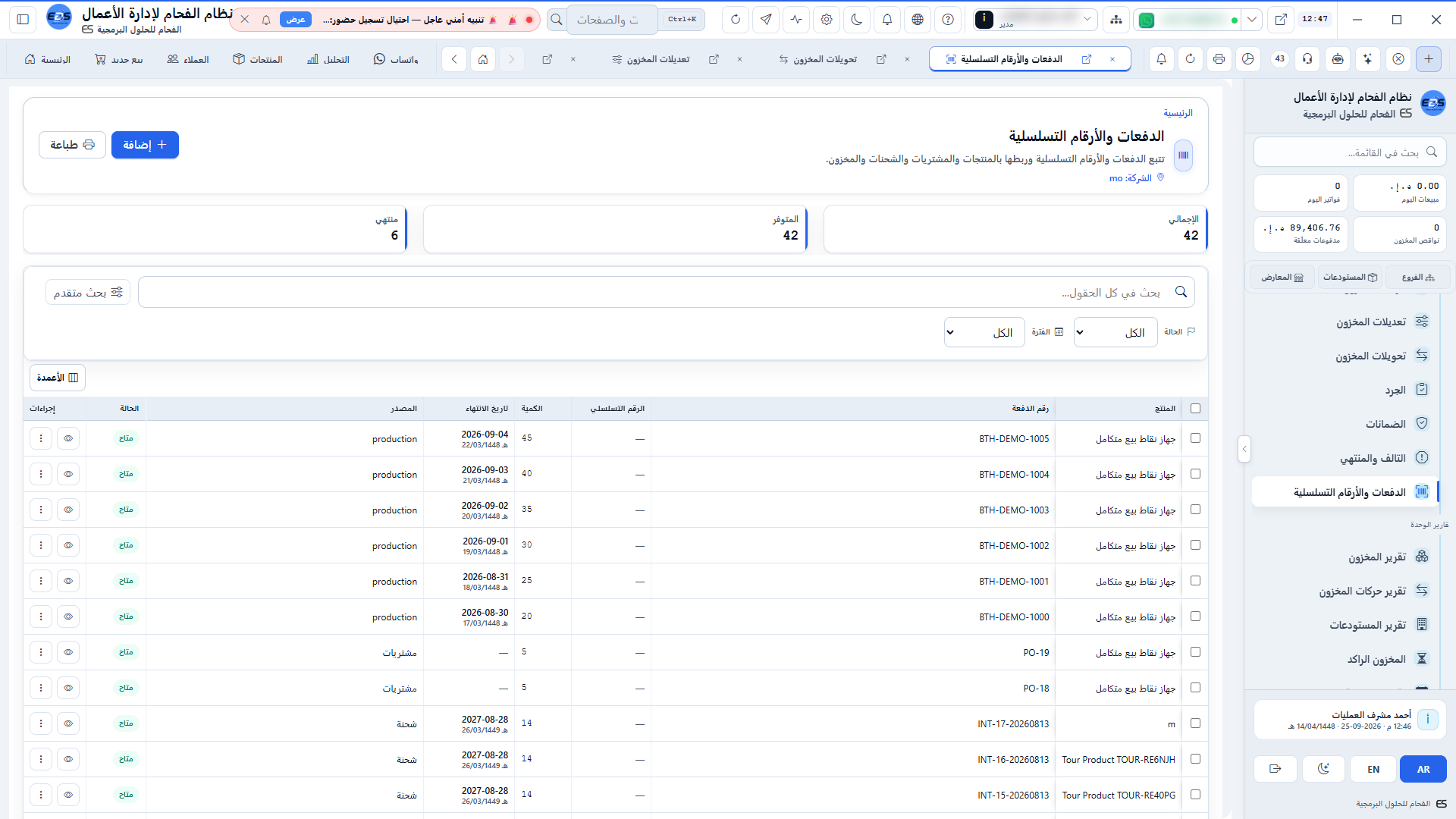Check the row BTH-DEMO-1002 checkbox
Viewport: 1456px width, 819px height.
(1196, 545)
